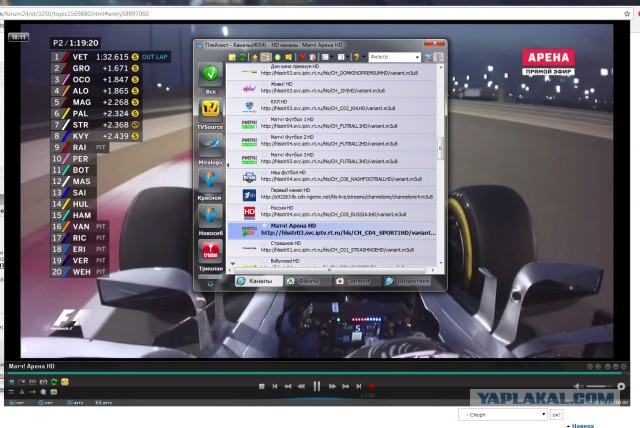Click the yellow star favorites toolbar icon
This screenshot has height=428, width=640.
pos(255,57)
